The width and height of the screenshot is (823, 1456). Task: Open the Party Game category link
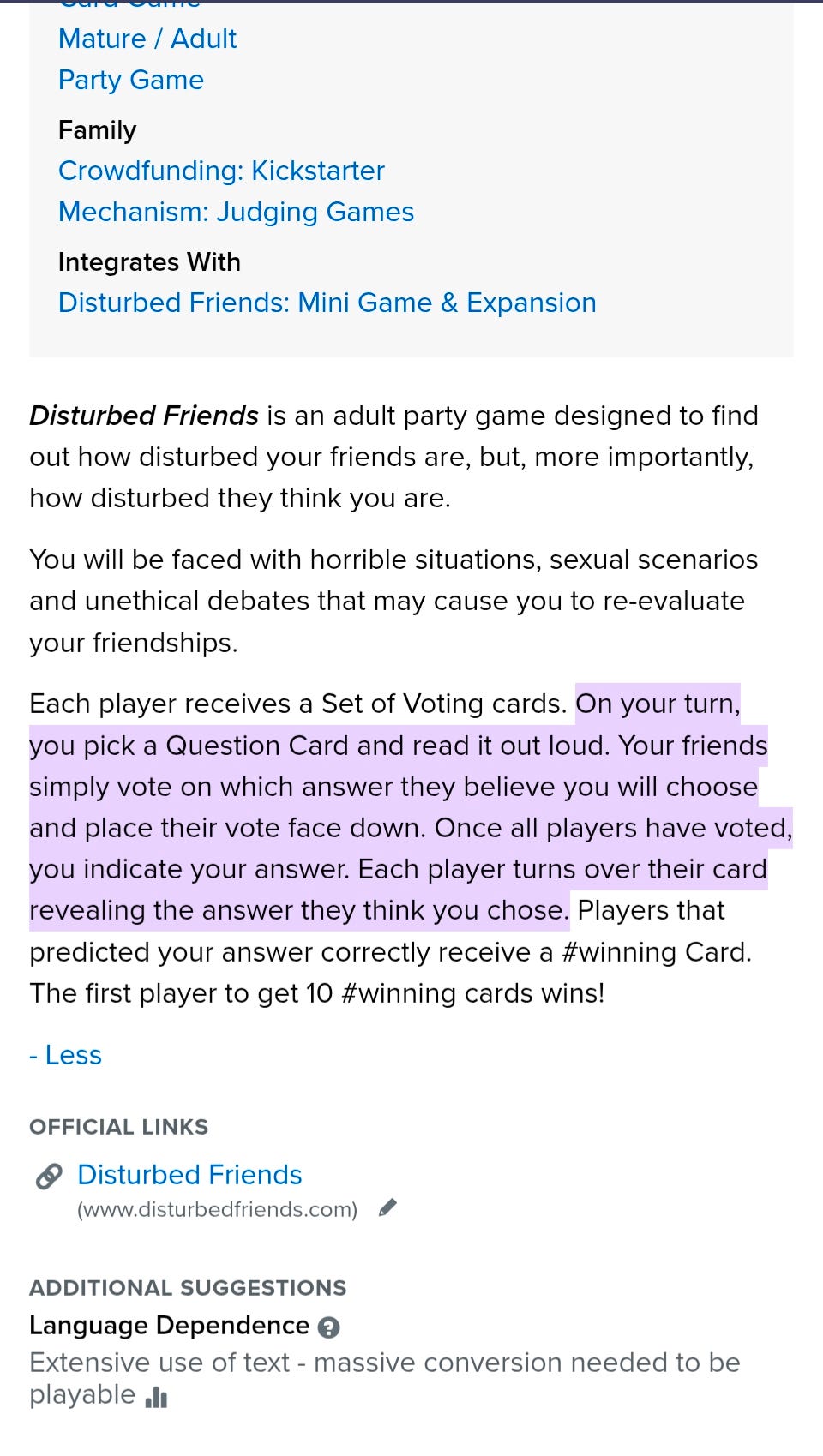click(x=131, y=81)
